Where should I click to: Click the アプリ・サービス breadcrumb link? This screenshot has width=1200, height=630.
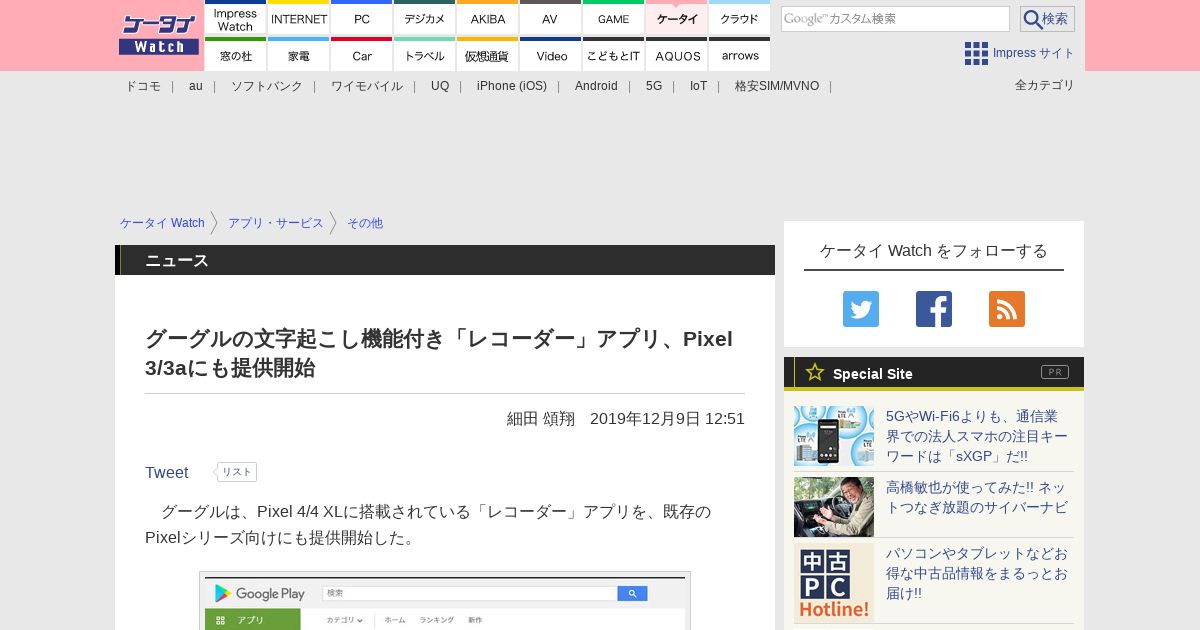(x=276, y=223)
